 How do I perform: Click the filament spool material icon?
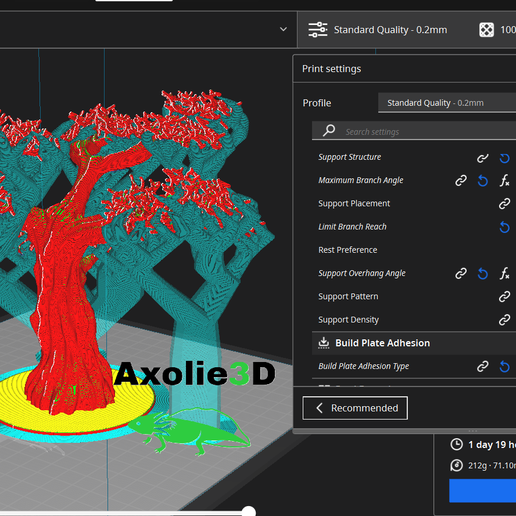pyautogui.click(x=456, y=465)
